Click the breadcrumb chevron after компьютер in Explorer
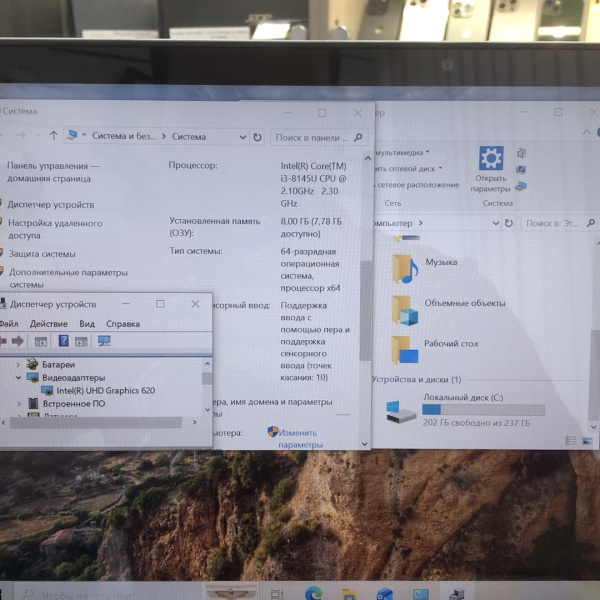This screenshot has width=600, height=600. point(421,223)
